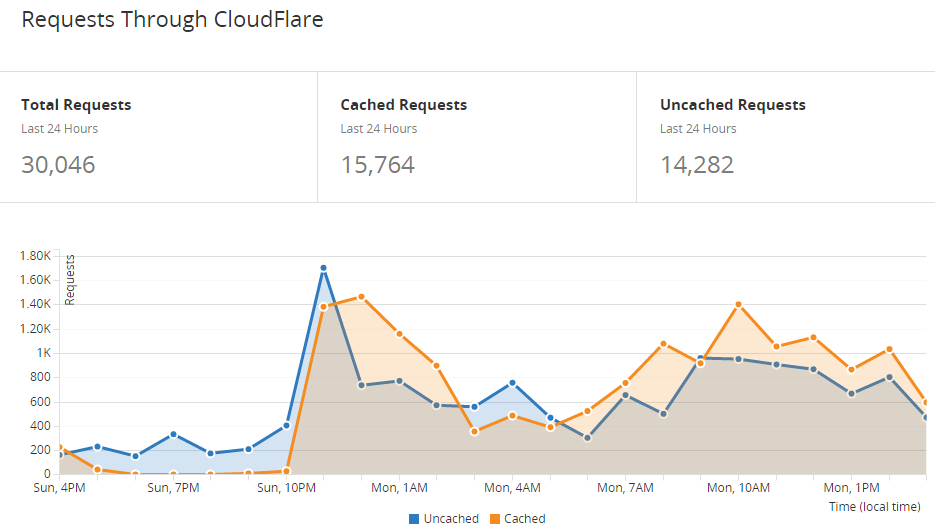This screenshot has width=935, height=531.
Task: Click the Uncached data point at Sun, 7PM
Action: click(x=173, y=434)
